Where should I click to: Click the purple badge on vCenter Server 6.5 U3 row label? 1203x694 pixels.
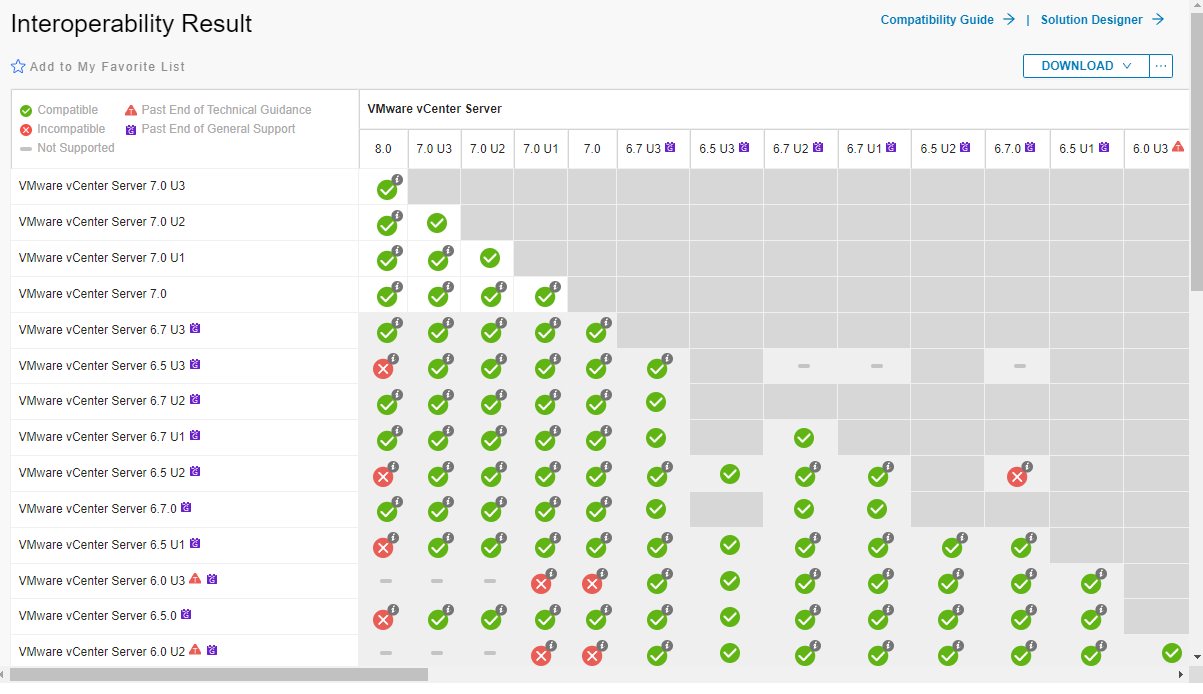click(195, 364)
